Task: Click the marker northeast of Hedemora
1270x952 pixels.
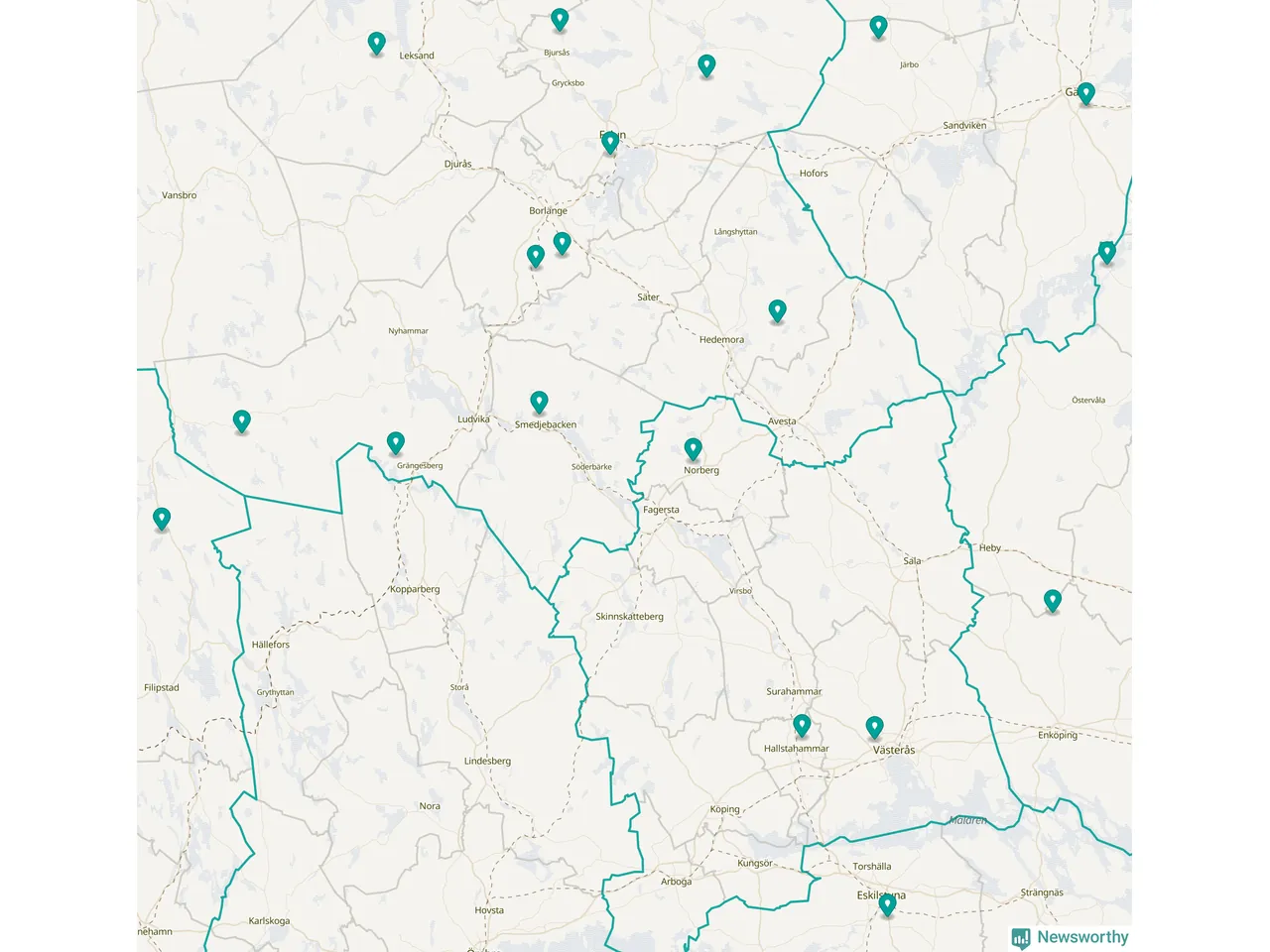Action: click(x=777, y=311)
